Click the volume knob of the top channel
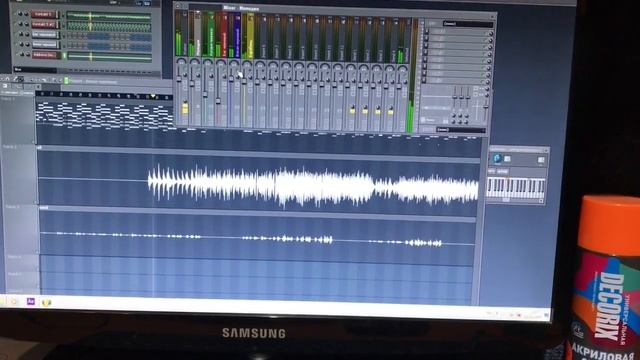The image size is (640, 360). [x=26, y=15]
